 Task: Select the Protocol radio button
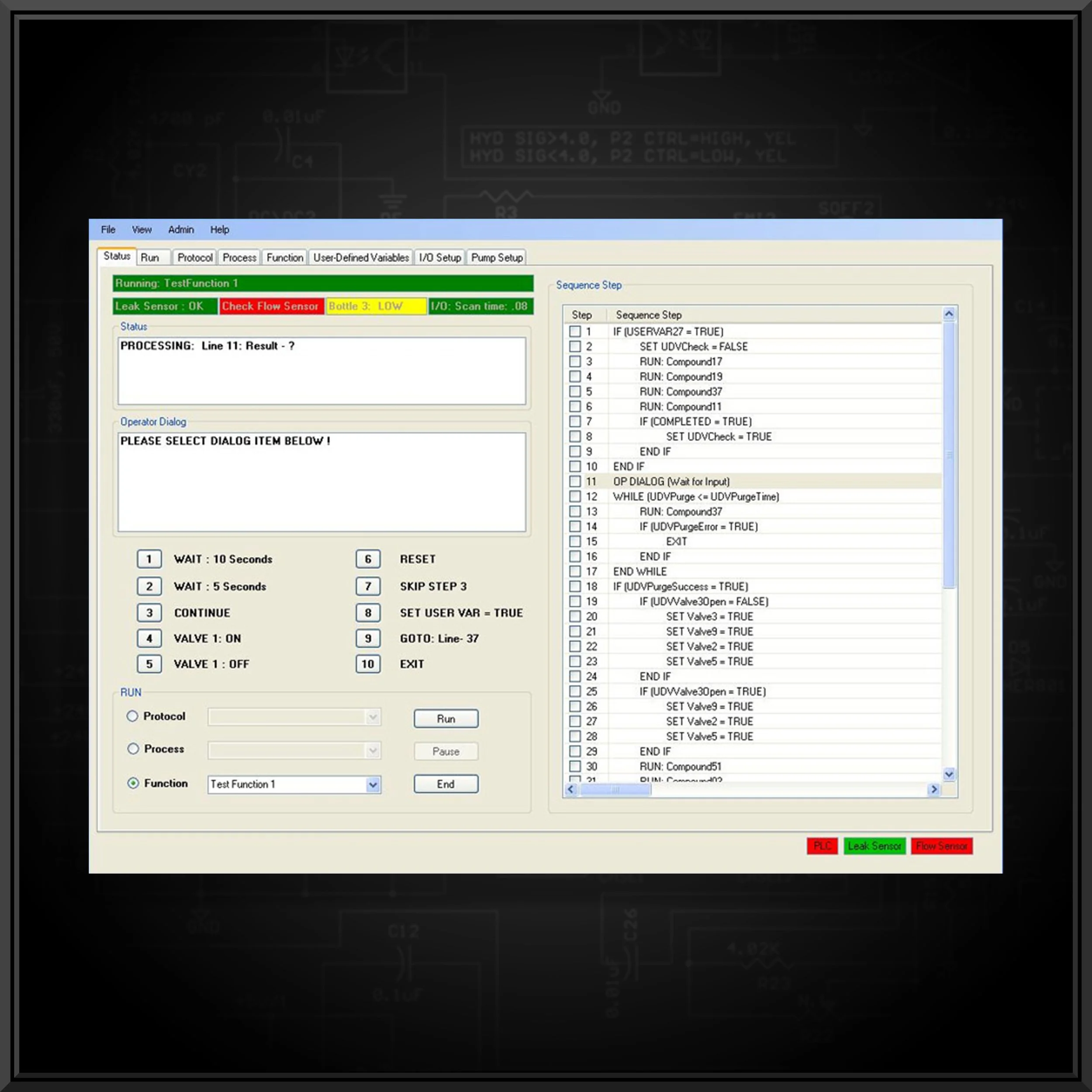click(133, 716)
